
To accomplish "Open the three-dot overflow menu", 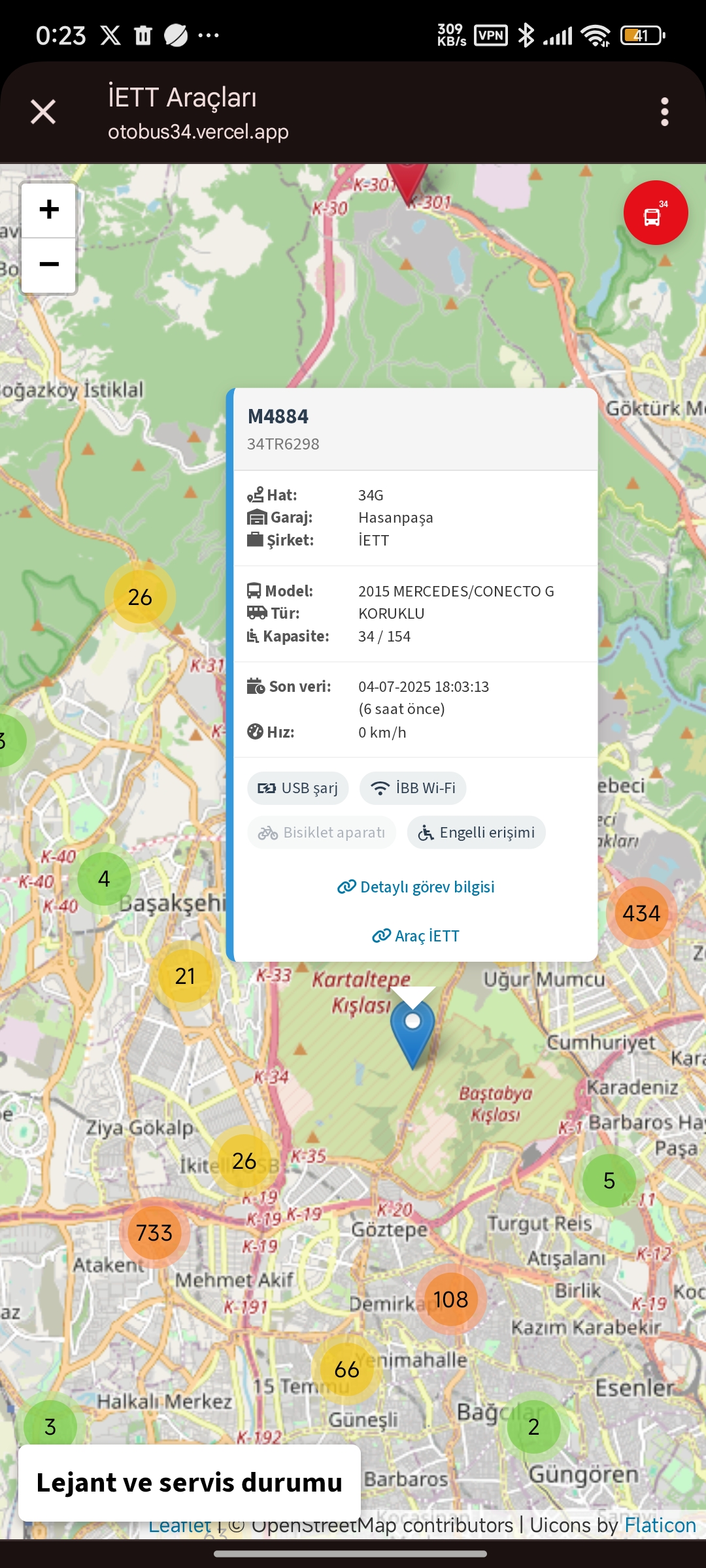I will point(665,112).
